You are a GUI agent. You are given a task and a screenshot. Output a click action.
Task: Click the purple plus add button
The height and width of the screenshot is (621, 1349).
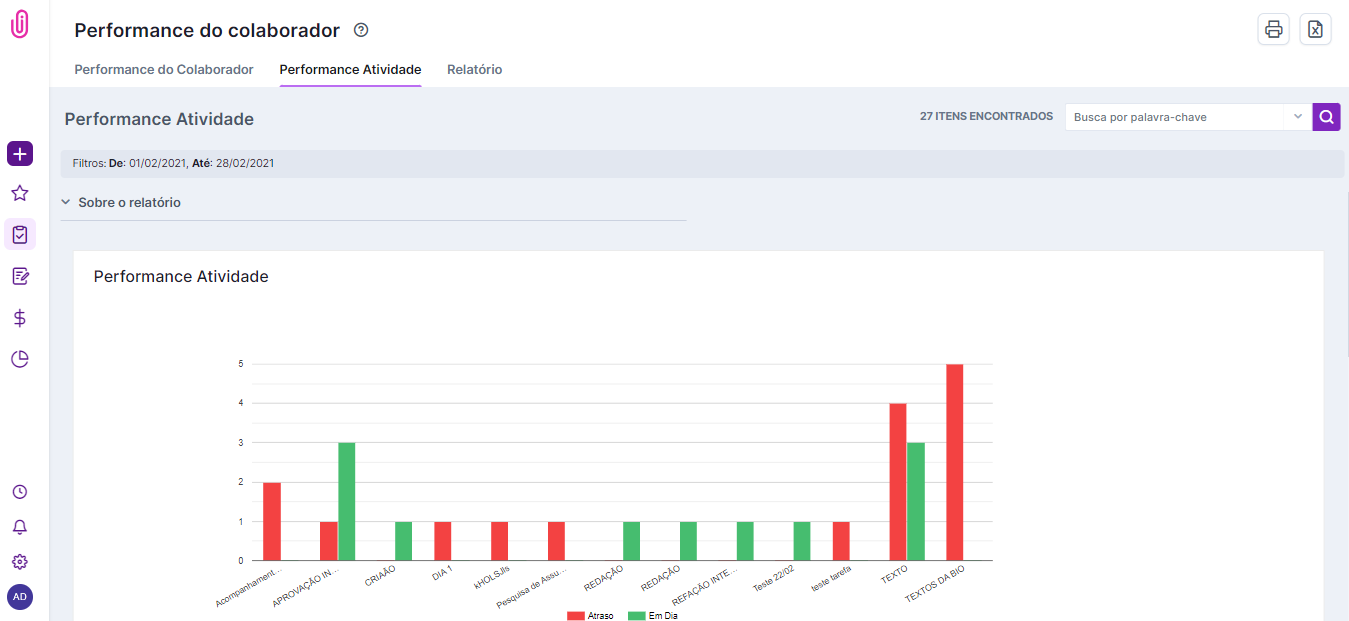click(x=20, y=154)
